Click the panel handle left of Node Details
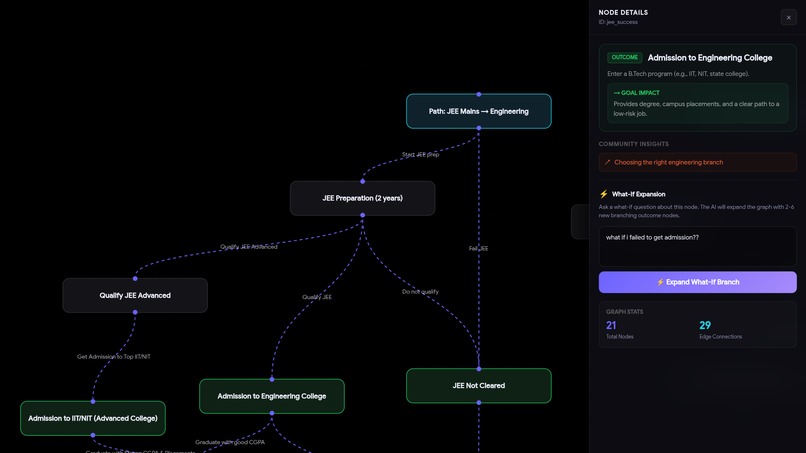Viewport: 806px width, 453px height. [580, 222]
